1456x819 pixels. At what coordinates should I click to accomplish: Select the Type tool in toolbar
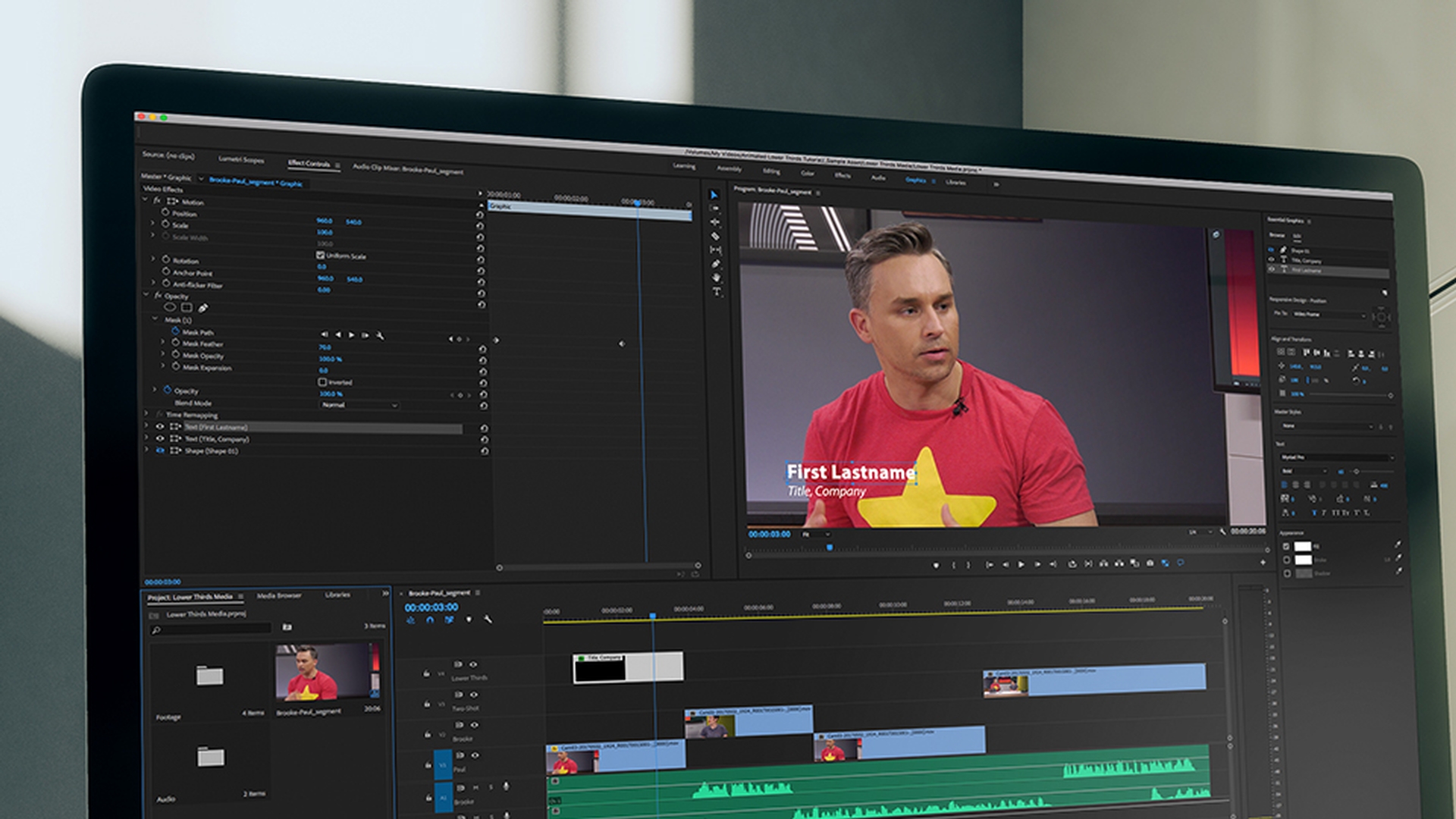717,292
